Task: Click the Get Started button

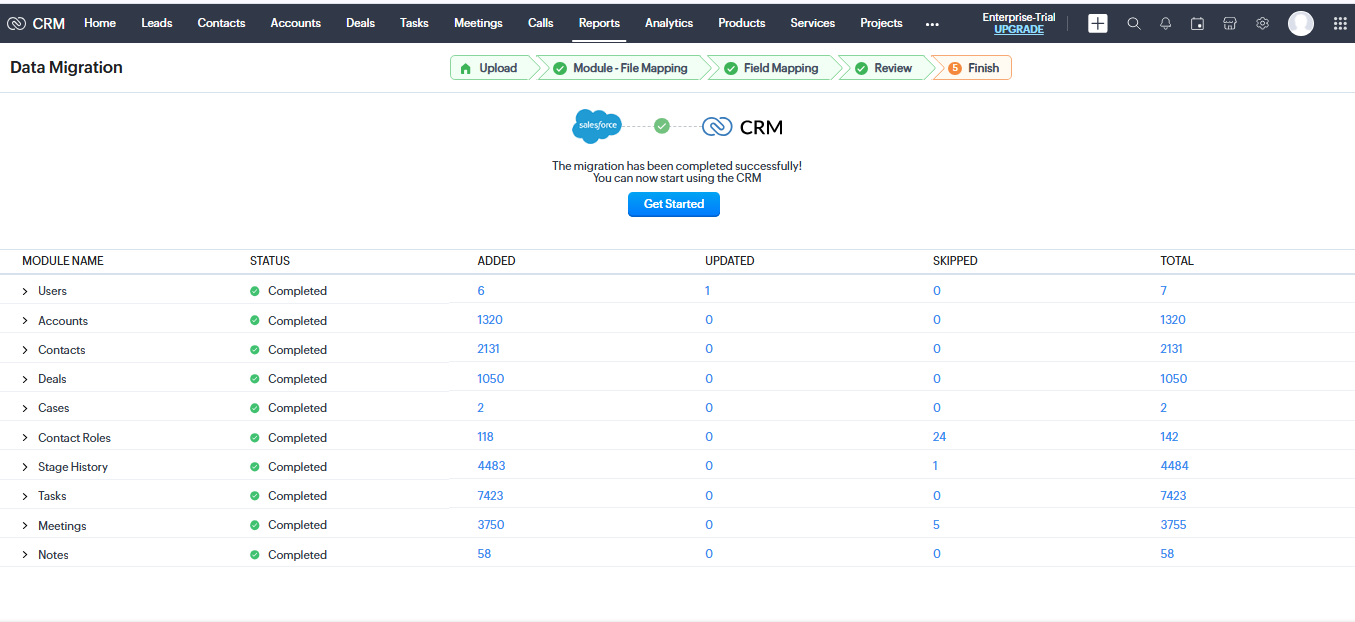Action: click(x=673, y=204)
